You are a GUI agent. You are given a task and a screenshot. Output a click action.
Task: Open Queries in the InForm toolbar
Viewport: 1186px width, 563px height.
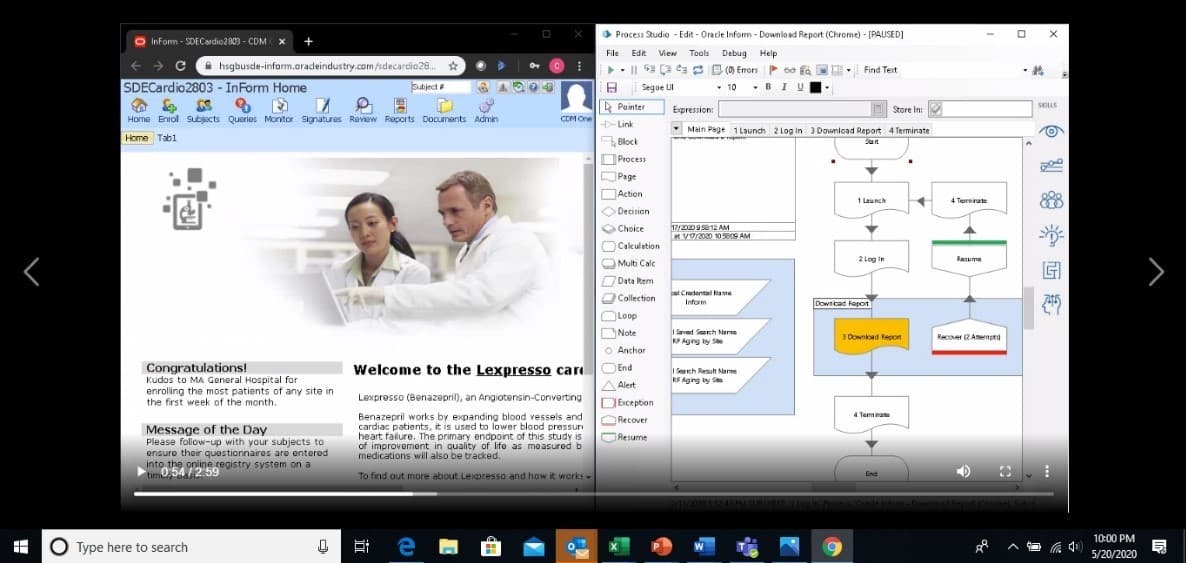[x=242, y=110]
